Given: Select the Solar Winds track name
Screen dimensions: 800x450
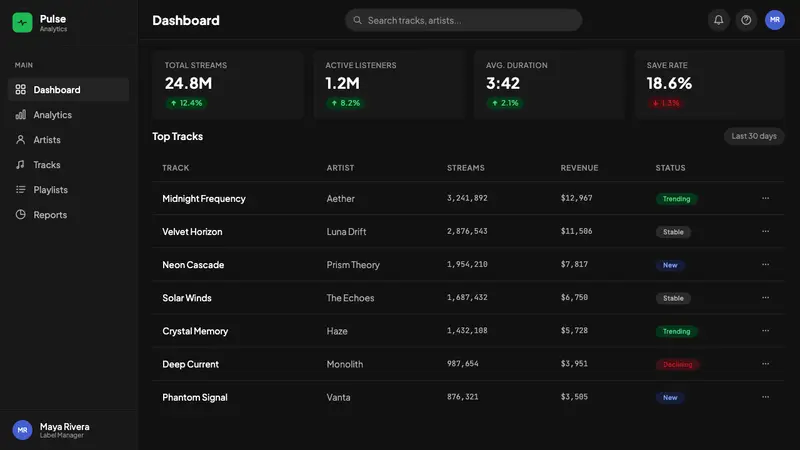Looking at the screenshot, I should [187, 298].
